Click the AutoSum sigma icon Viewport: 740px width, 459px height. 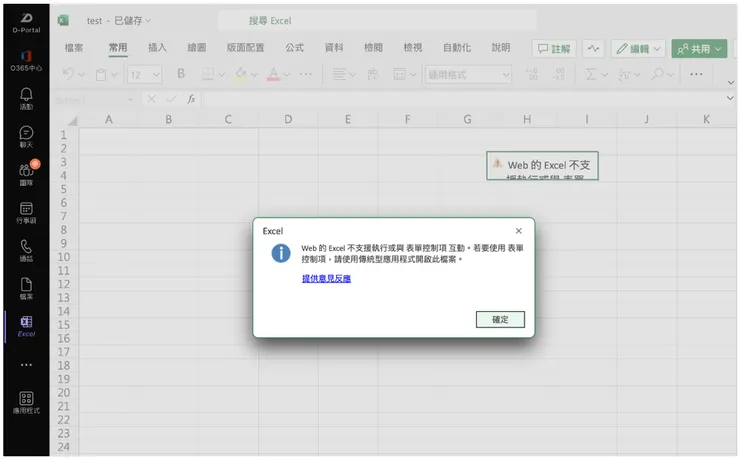[591, 74]
